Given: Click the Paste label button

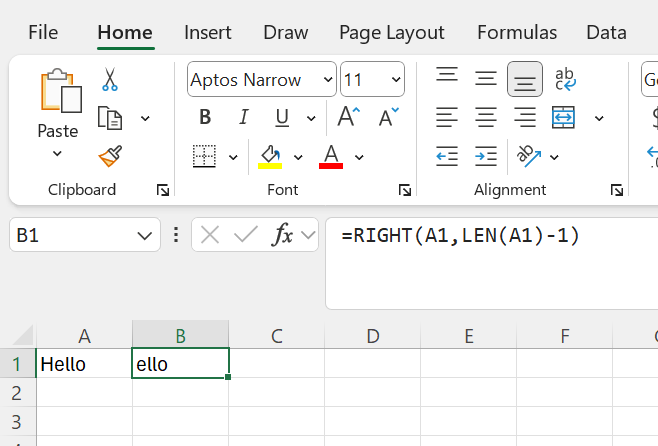Looking at the screenshot, I should click(57, 131).
